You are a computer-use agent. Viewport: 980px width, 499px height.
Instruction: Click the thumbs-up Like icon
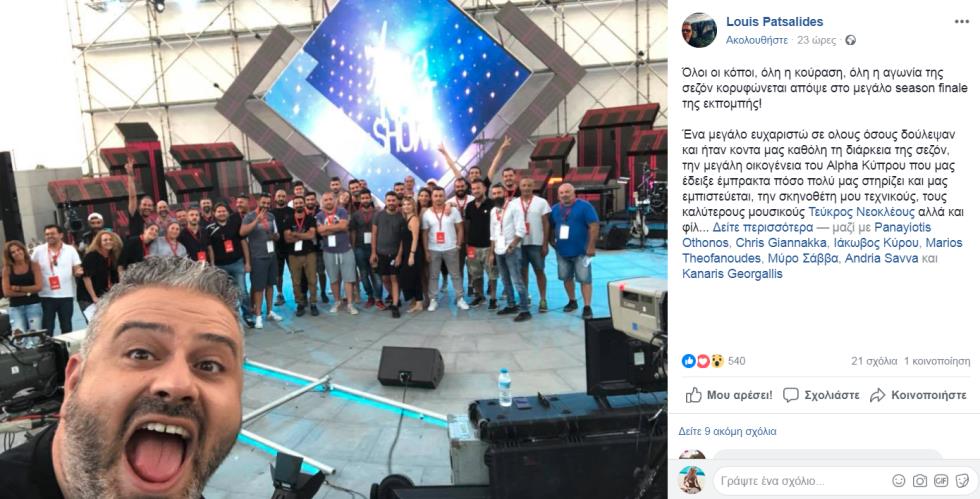[x=693, y=395]
